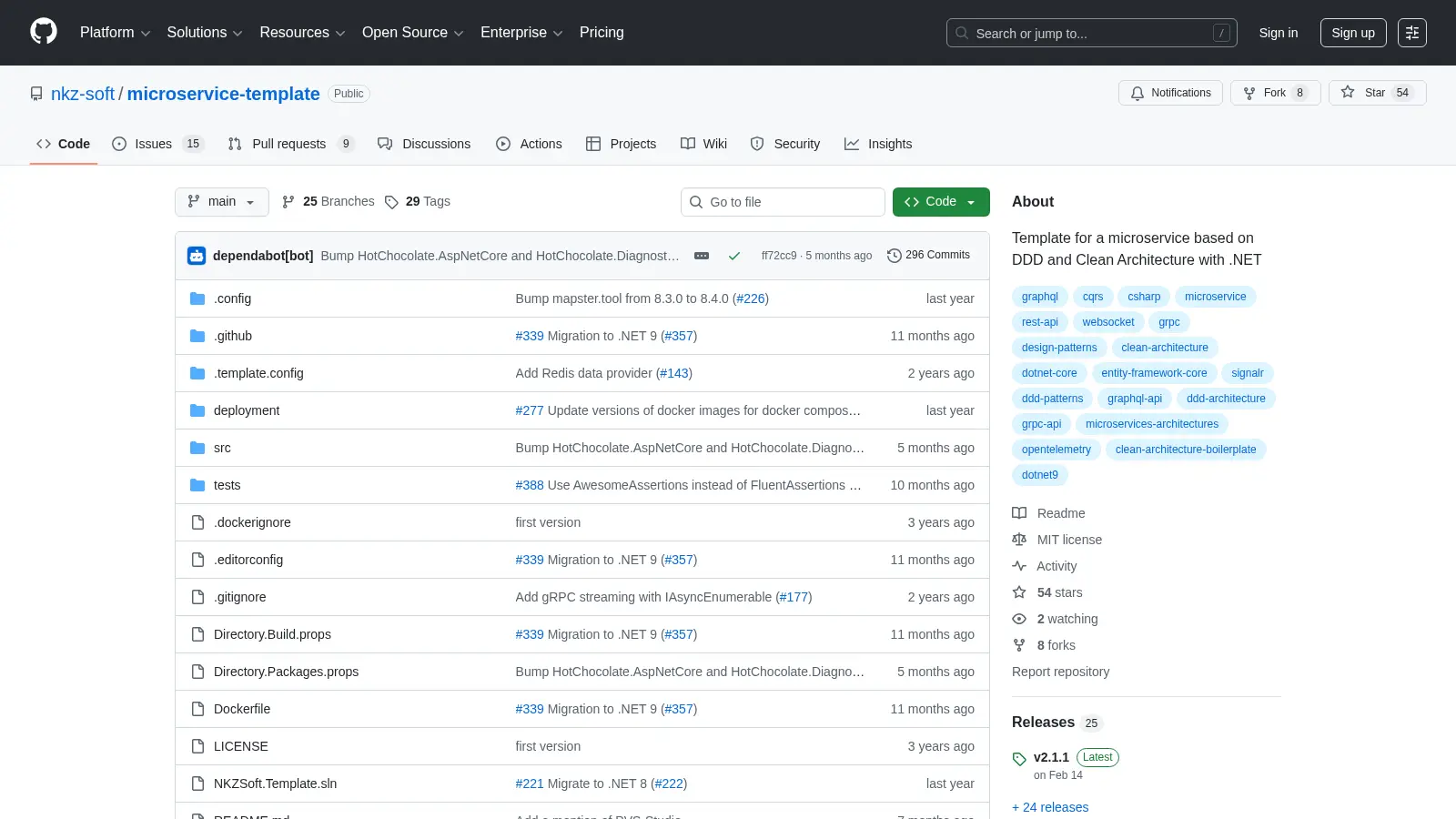This screenshot has height=819, width=1456.
Task: Expand the Resources menu
Action: (x=302, y=33)
